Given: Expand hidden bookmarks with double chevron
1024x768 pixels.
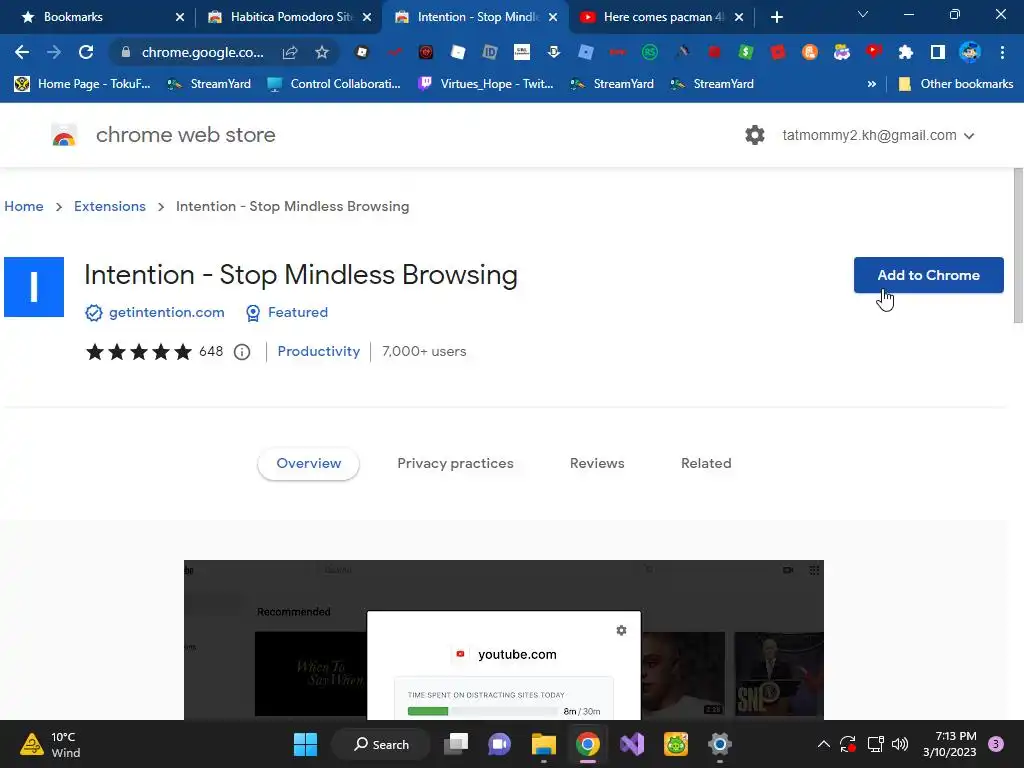Looking at the screenshot, I should pos(871,84).
